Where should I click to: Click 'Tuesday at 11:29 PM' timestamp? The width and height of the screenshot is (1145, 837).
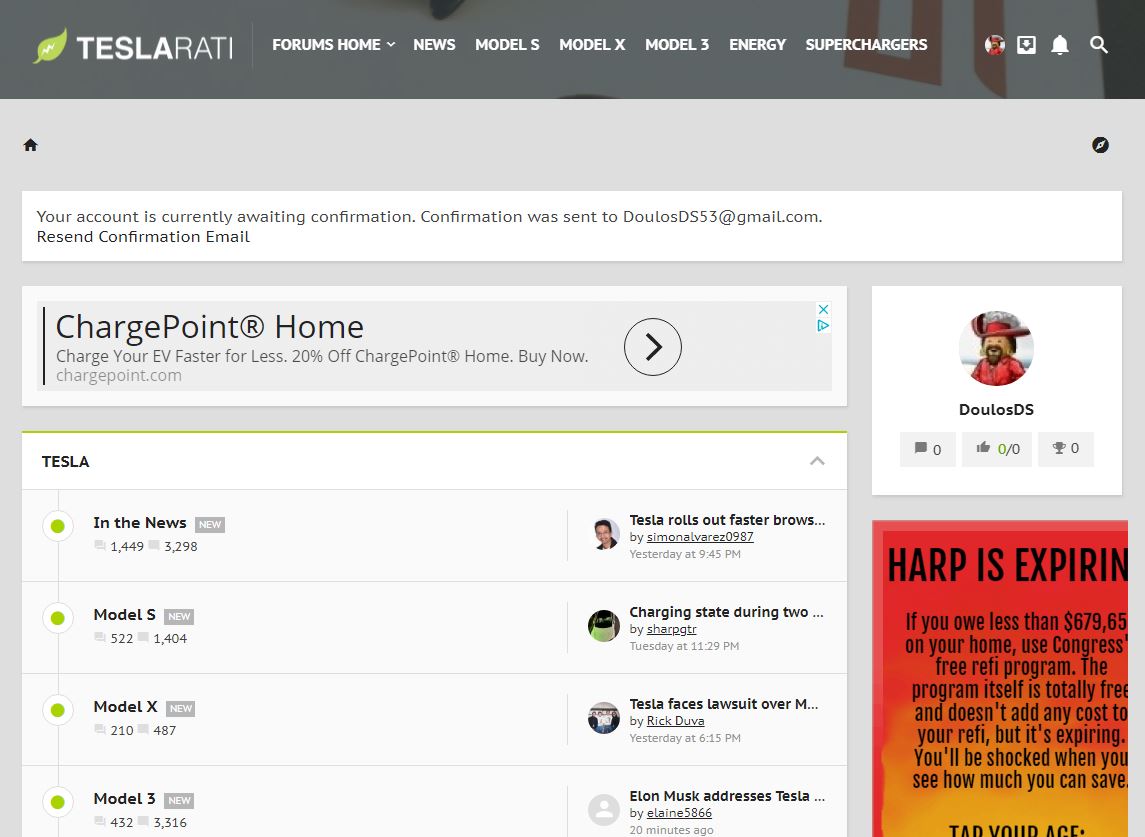click(x=684, y=646)
